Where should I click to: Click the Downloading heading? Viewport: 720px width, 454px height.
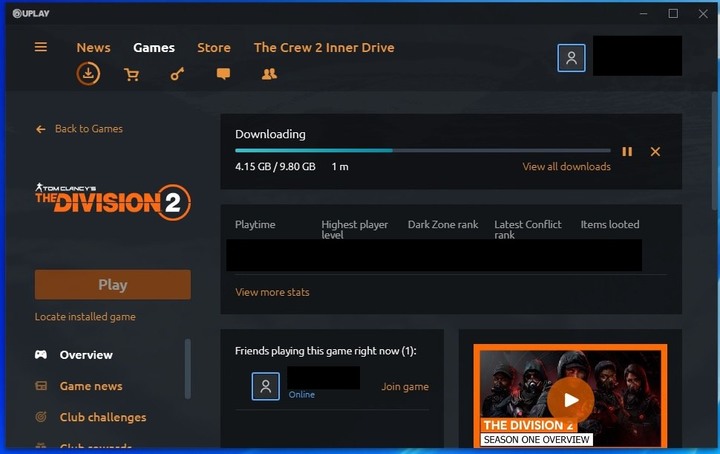270,135
